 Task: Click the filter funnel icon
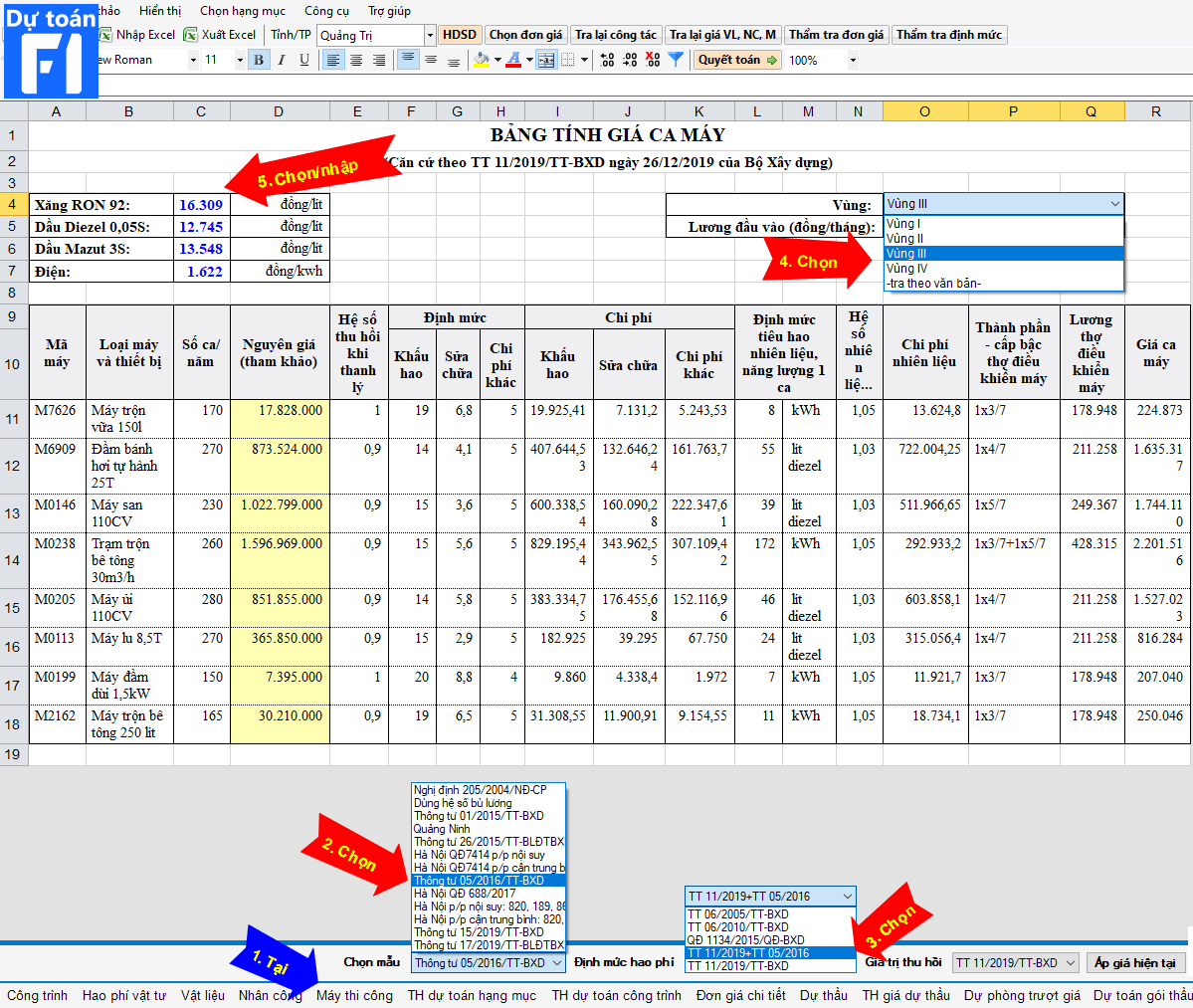[x=676, y=60]
